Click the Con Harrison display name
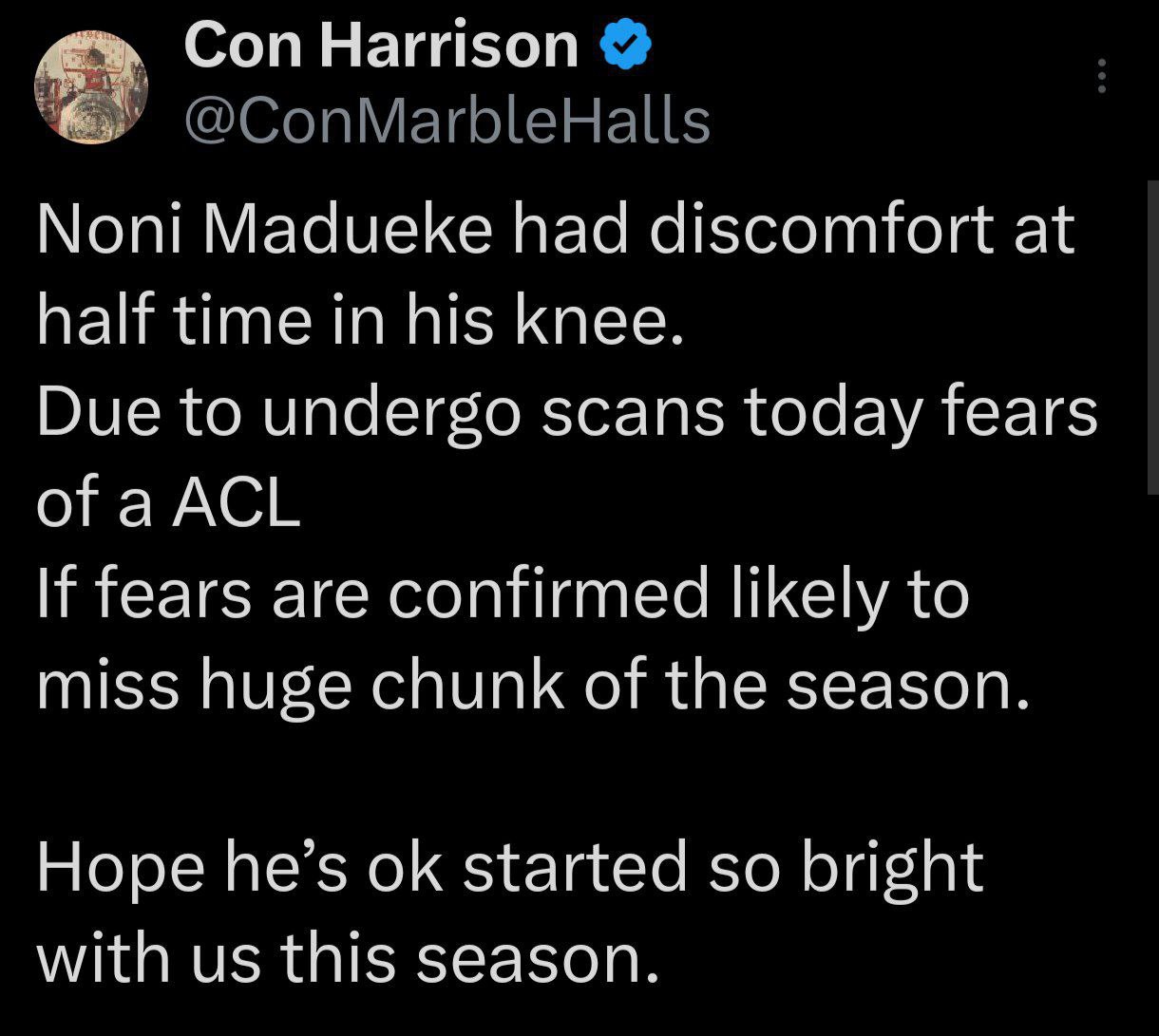 (380, 46)
